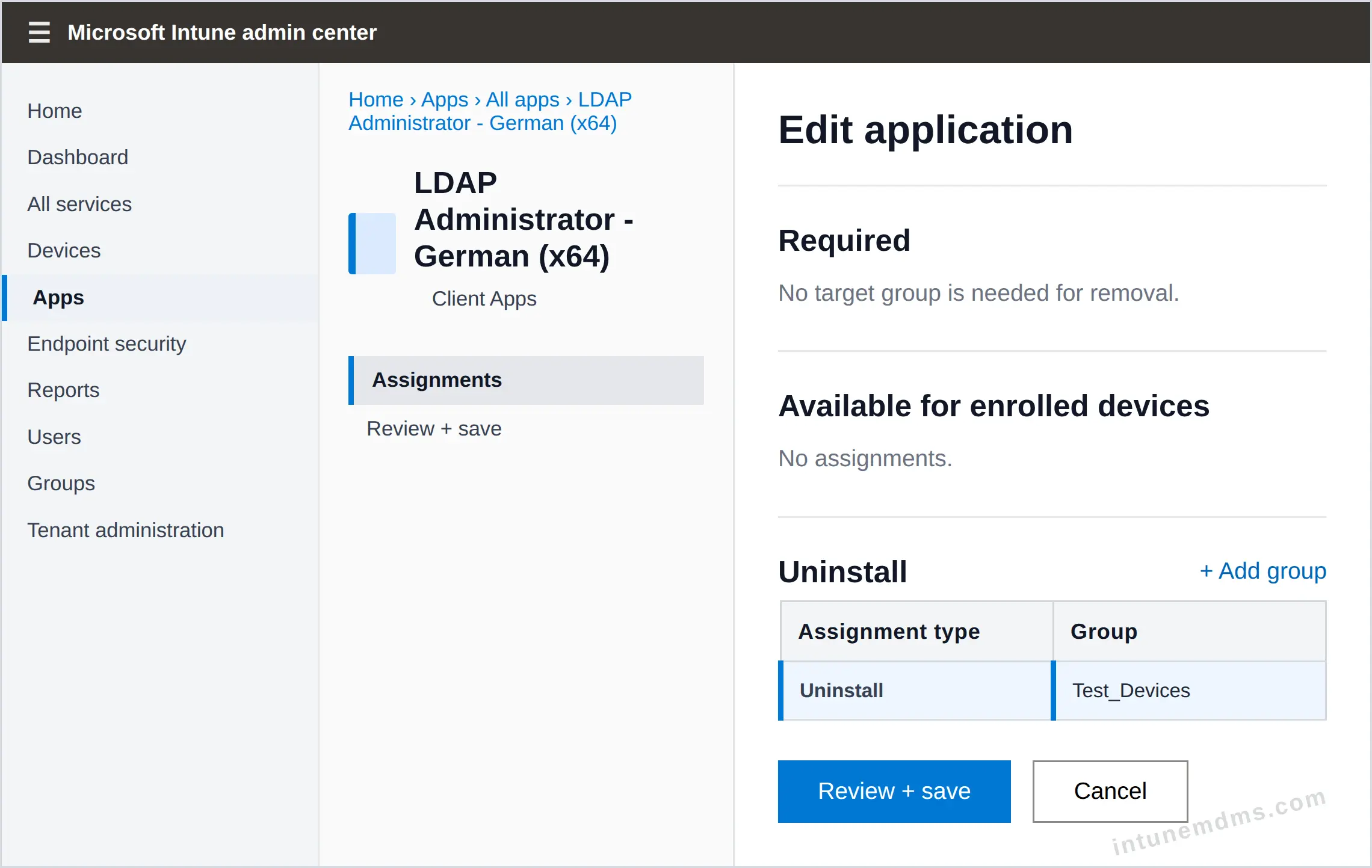Click 'No target group is needed for removal.'

978,294
